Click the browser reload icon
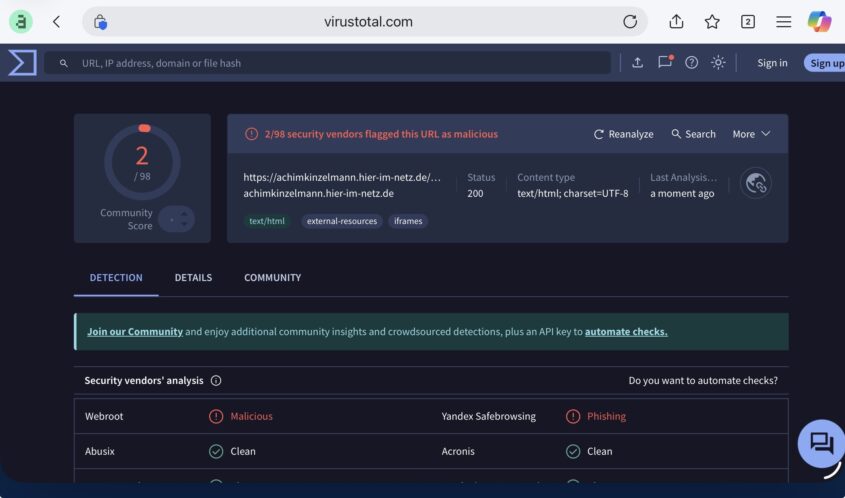 630,22
